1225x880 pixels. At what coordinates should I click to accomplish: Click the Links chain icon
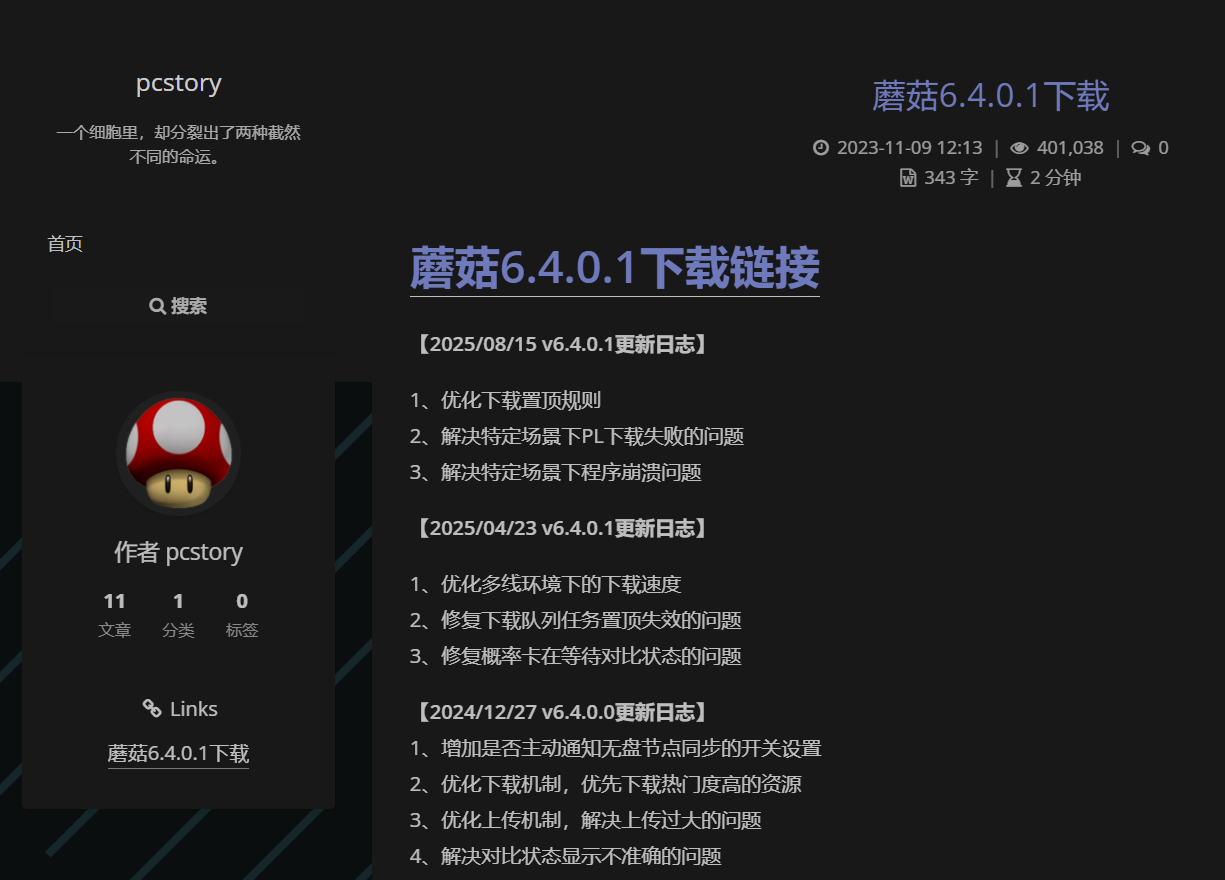[x=152, y=709]
